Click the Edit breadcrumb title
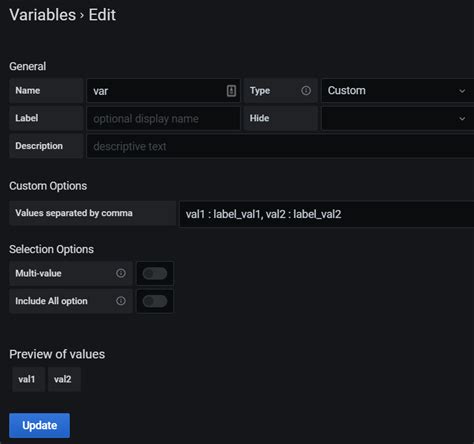474x444 pixels. coord(102,15)
